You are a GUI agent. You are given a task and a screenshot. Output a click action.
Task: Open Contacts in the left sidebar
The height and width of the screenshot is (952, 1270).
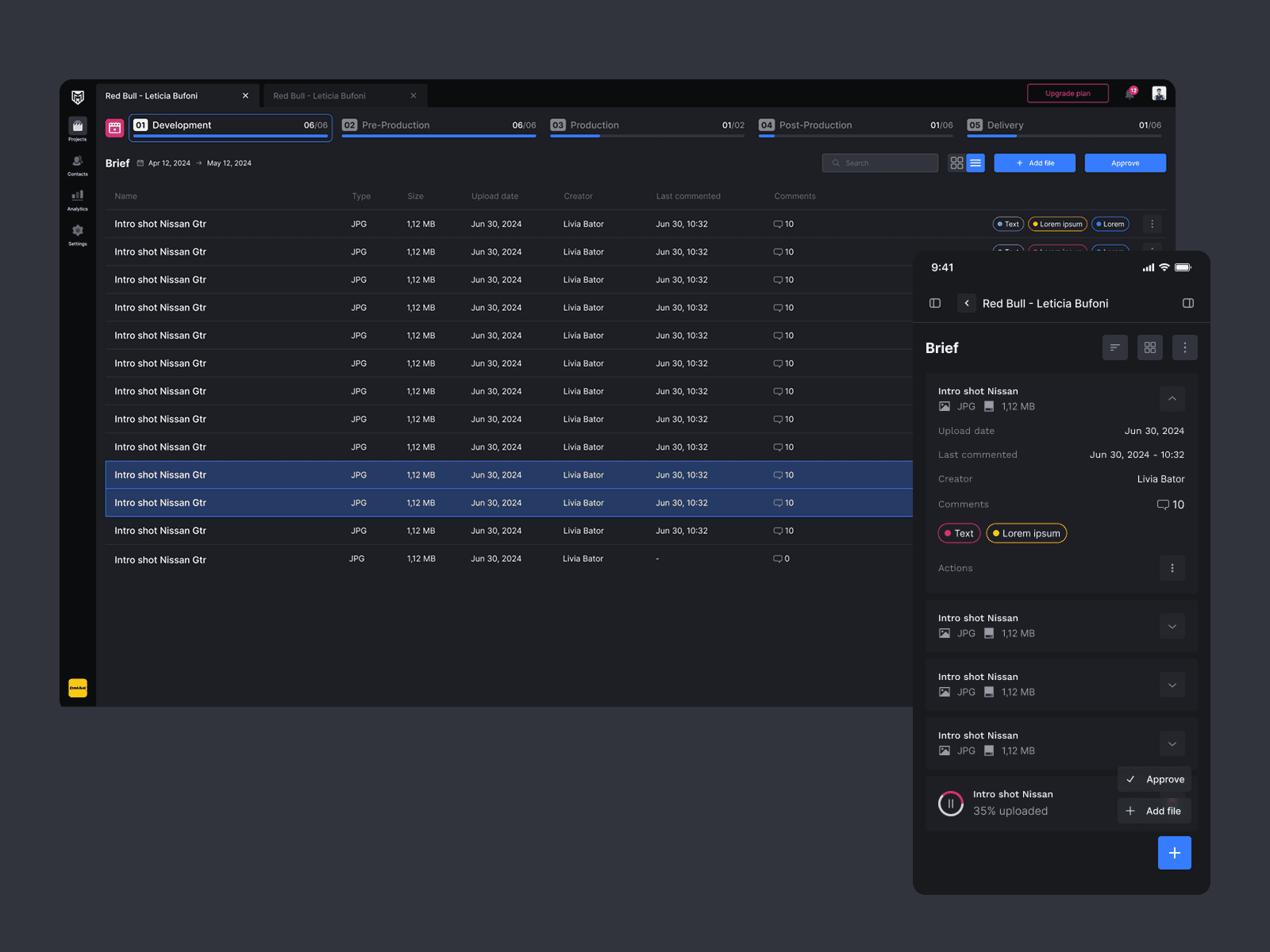[x=78, y=165]
